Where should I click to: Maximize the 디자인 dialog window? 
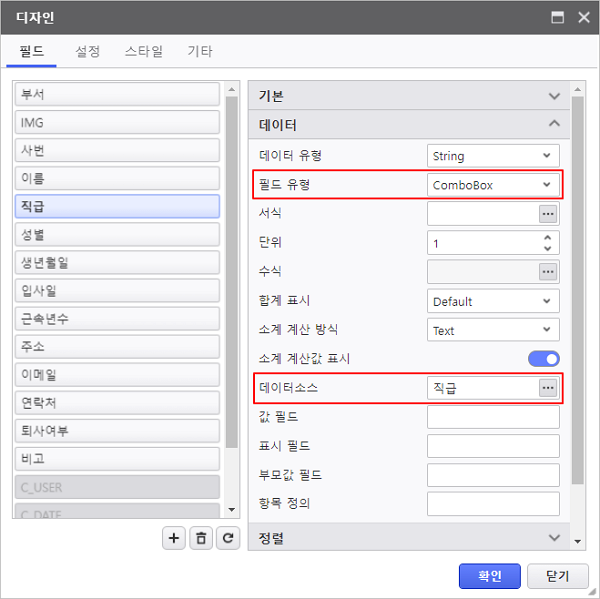coord(557,17)
